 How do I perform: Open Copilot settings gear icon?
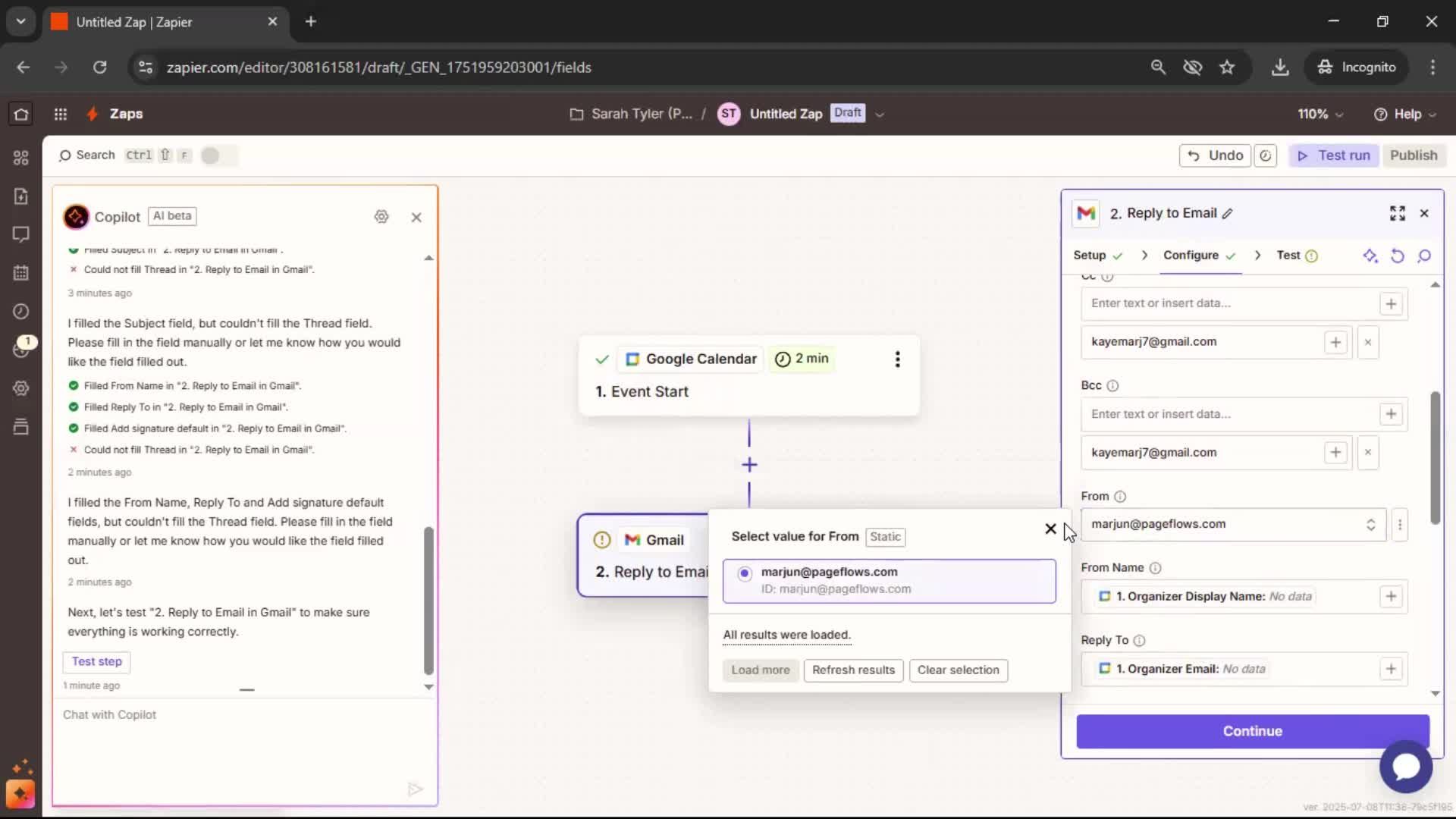(x=381, y=217)
